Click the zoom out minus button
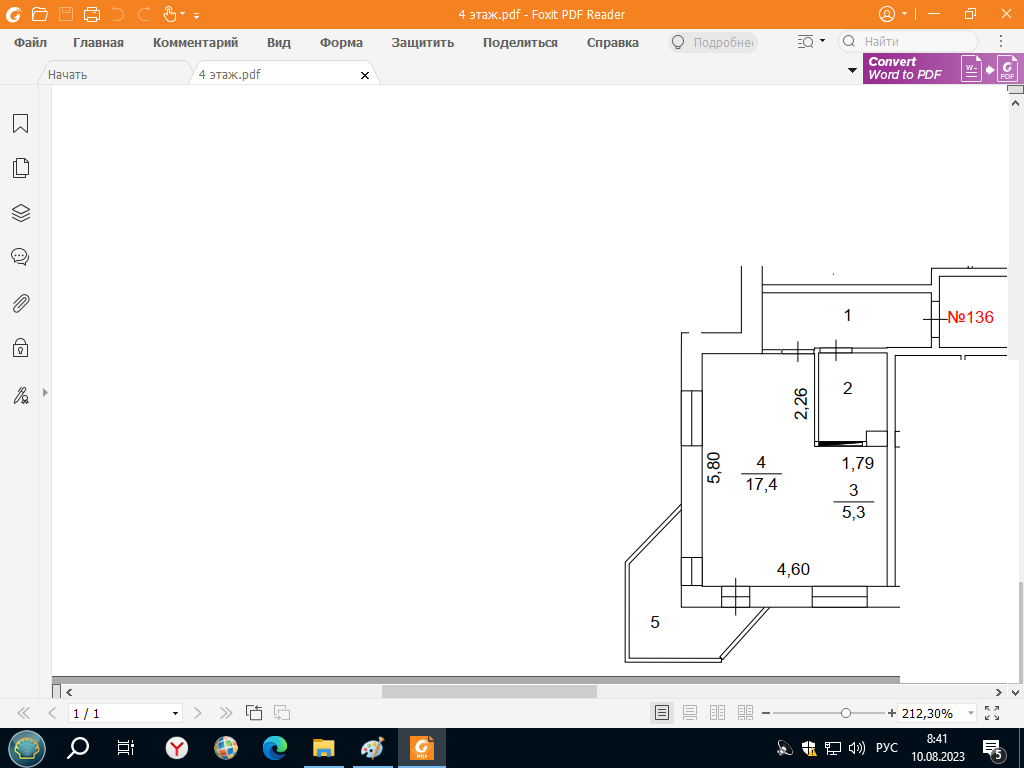Image resolution: width=1024 pixels, height=768 pixels. point(766,713)
